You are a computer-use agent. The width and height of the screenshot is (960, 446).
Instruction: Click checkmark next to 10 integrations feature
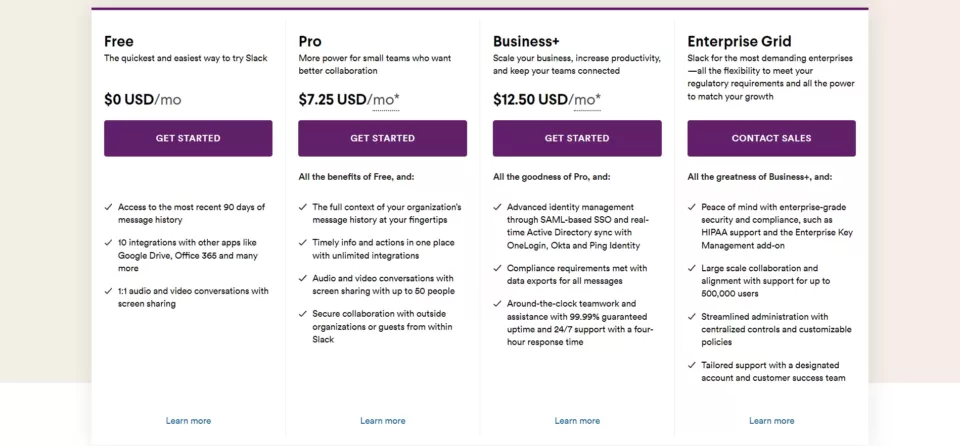click(108, 243)
